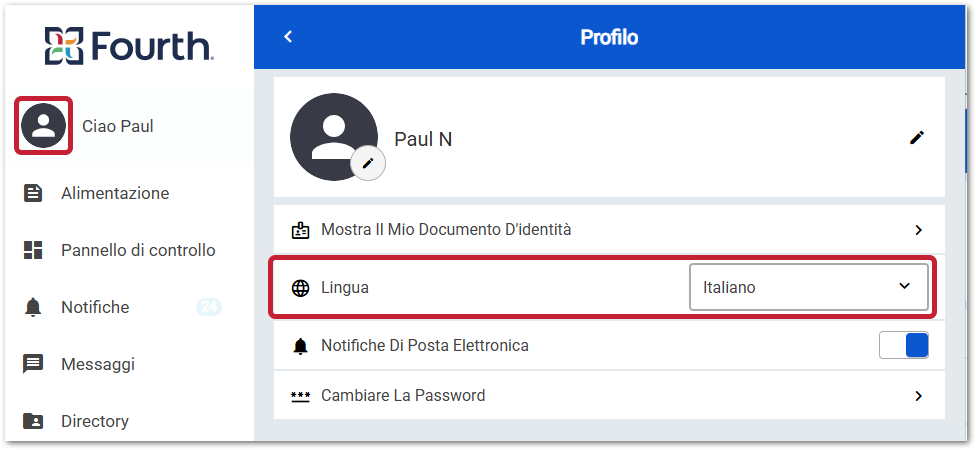
Task: Click the Alimentazione feed icon
Action: [33, 193]
